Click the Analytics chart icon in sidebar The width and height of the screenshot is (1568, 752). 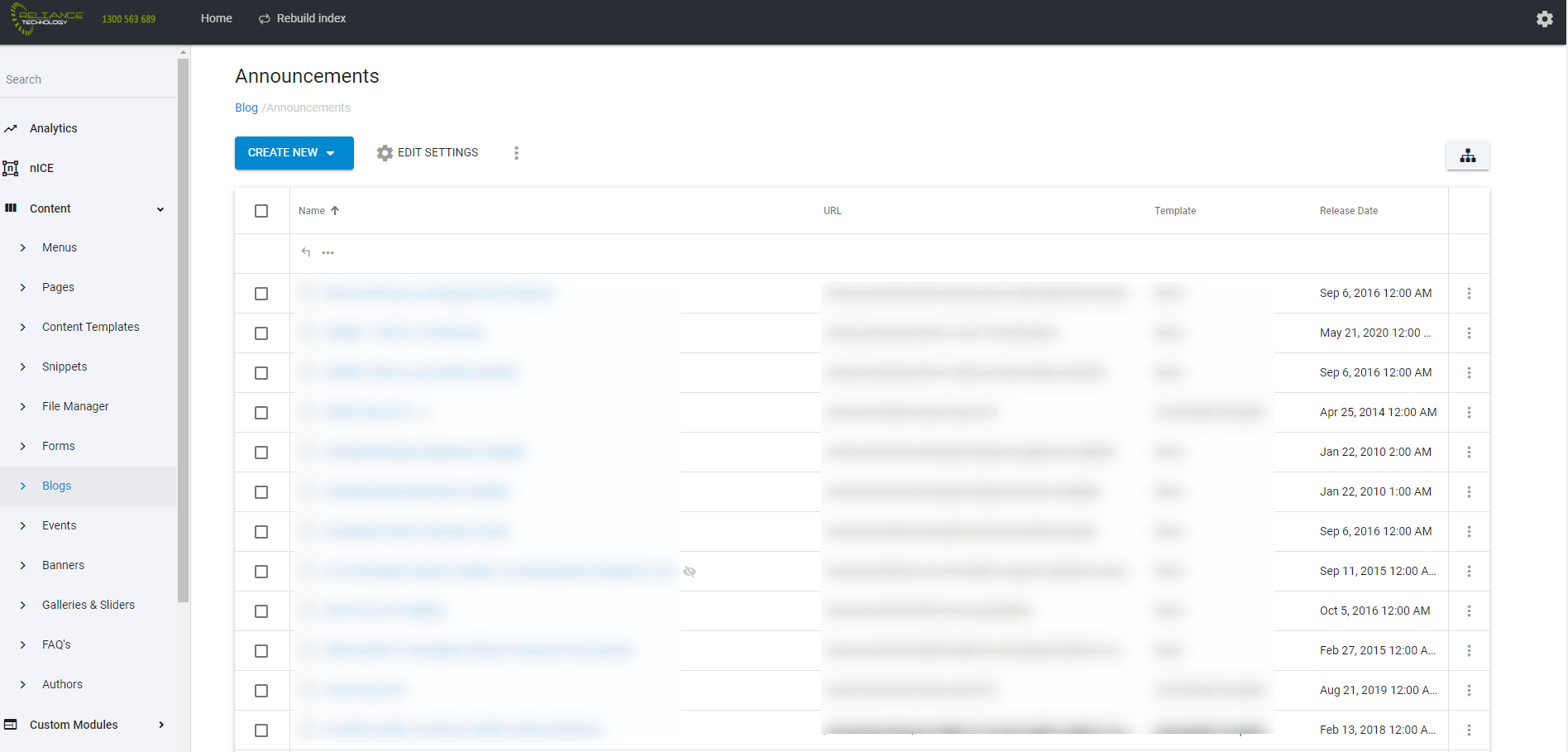pos(11,128)
